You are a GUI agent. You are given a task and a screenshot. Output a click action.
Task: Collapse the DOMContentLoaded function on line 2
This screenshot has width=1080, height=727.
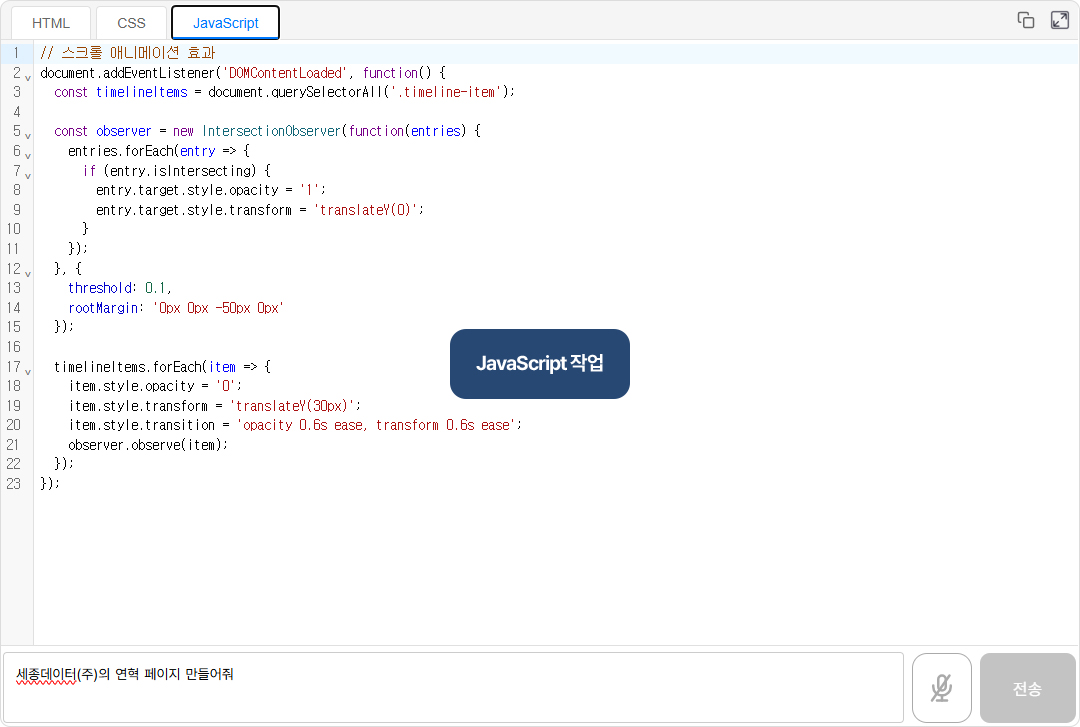click(x=28, y=76)
